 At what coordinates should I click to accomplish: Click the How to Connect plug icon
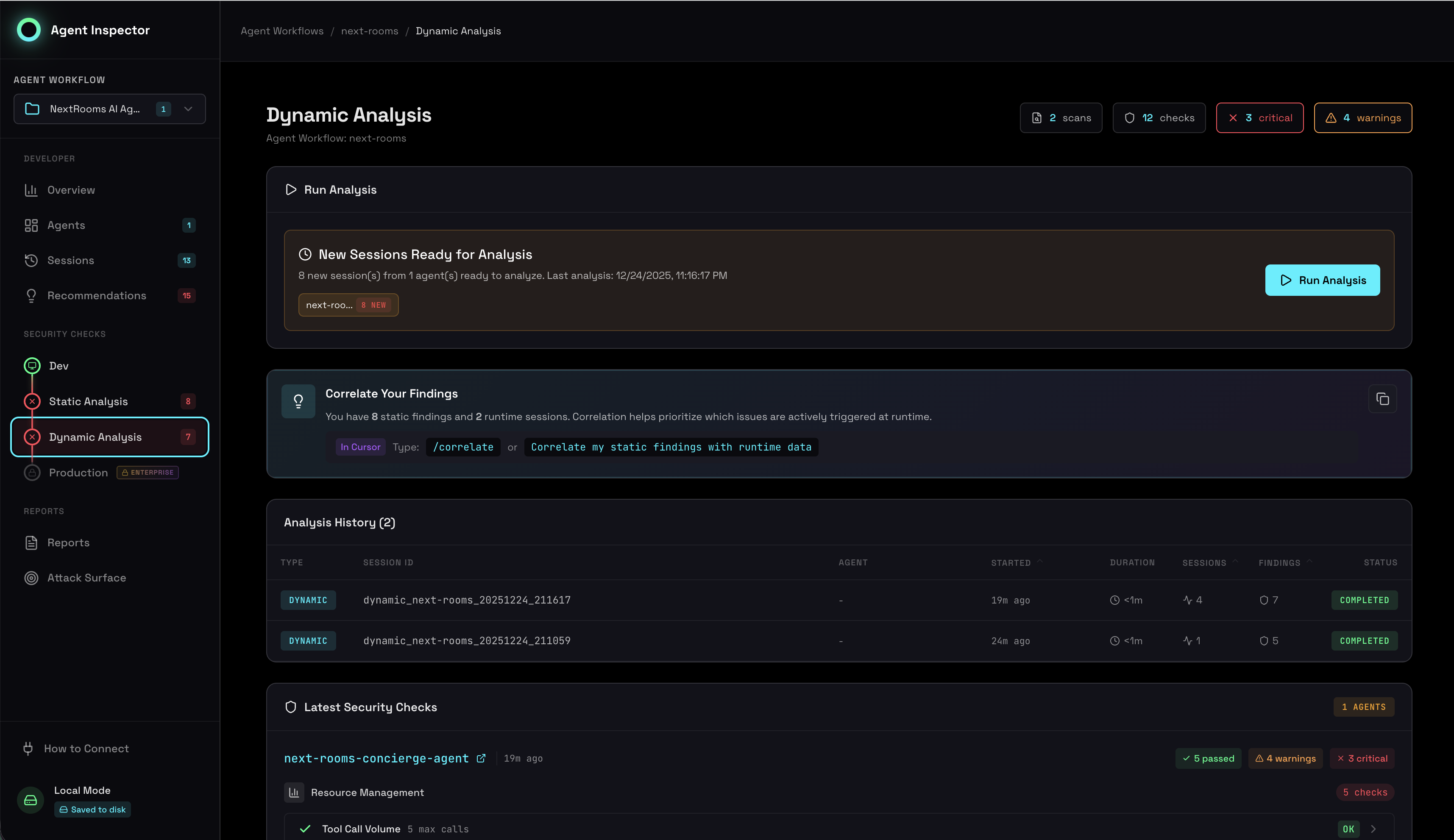pos(28,748)
